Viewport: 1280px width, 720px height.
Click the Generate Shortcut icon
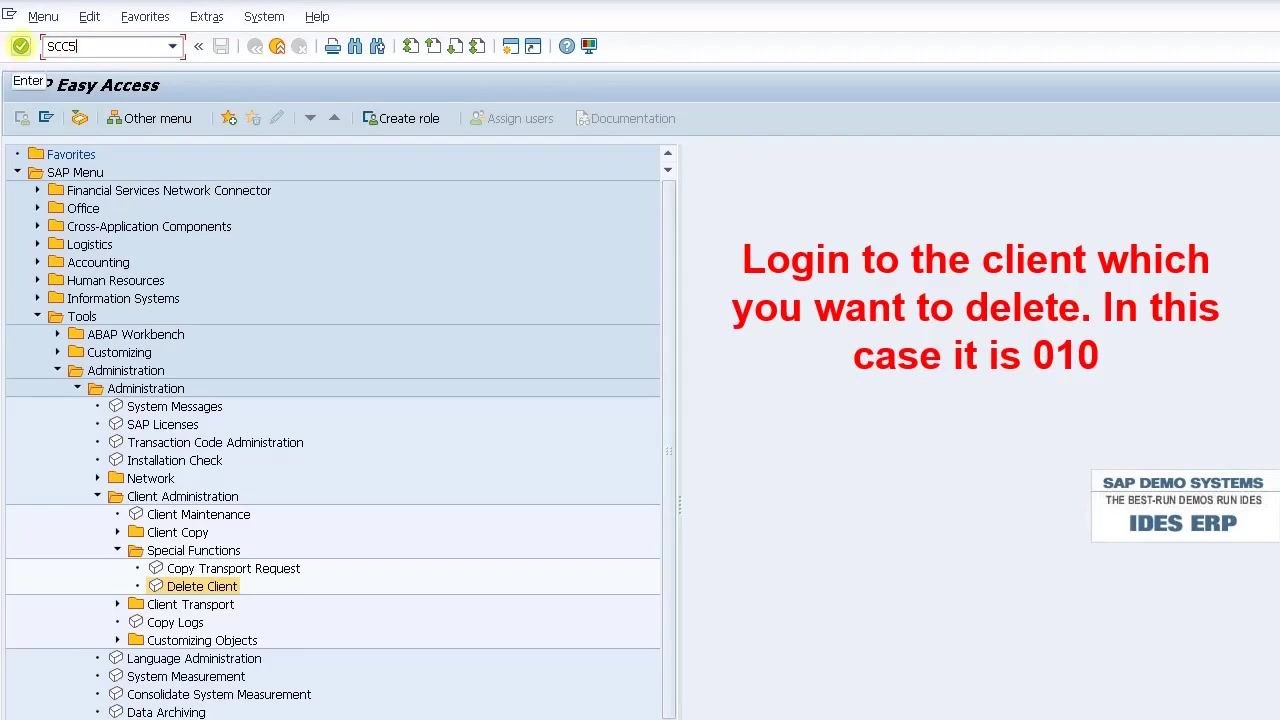[x=533, y=46]
